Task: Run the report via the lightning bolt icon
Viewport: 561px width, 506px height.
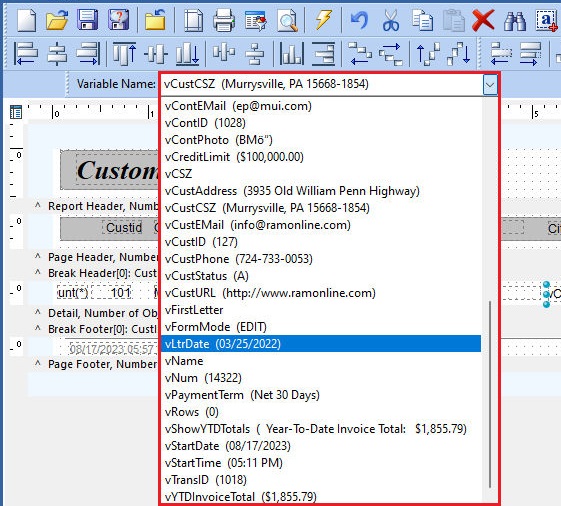Action: pyautogui.click(x=323, y=20)
